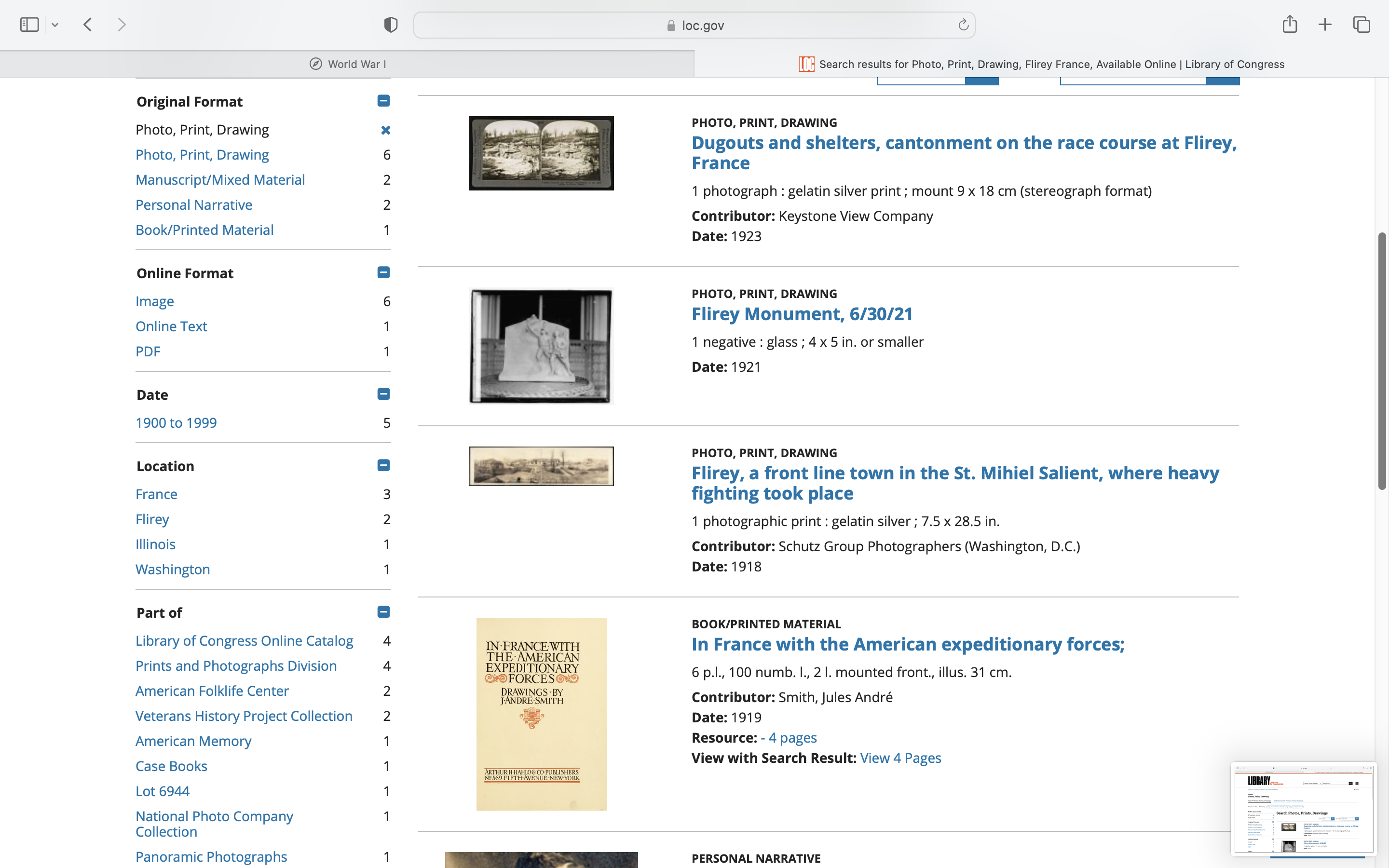This screenshot has width=1389, height=868.
Task: Open the stereograph dugouts thumbnail
Action: coord(541,153)
